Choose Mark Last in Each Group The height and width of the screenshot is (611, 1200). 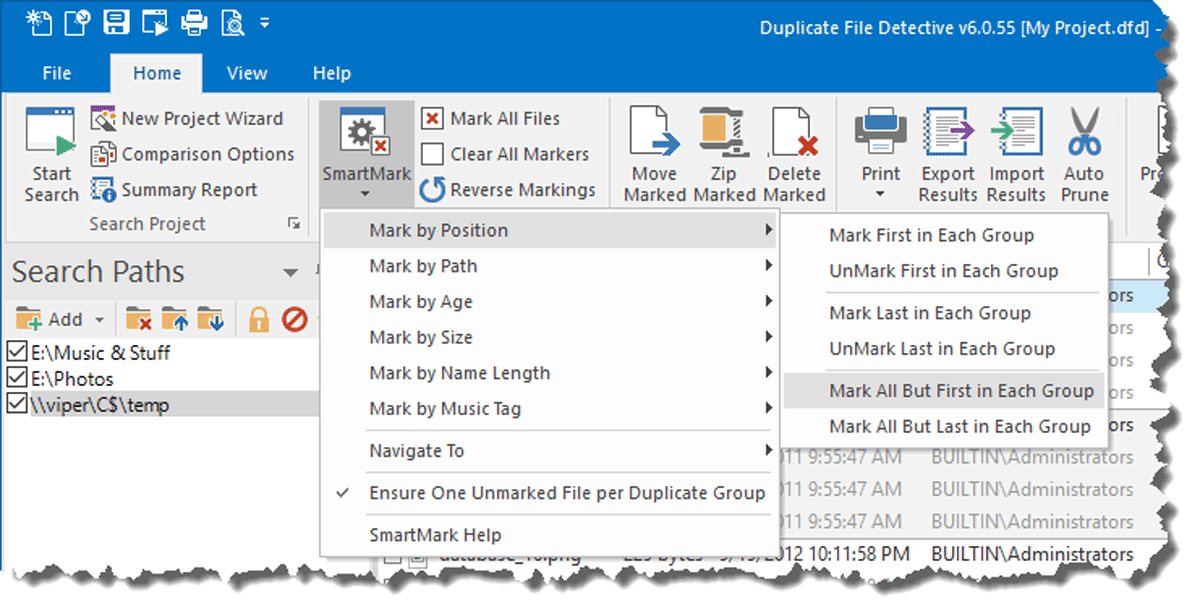coord(943,313)
